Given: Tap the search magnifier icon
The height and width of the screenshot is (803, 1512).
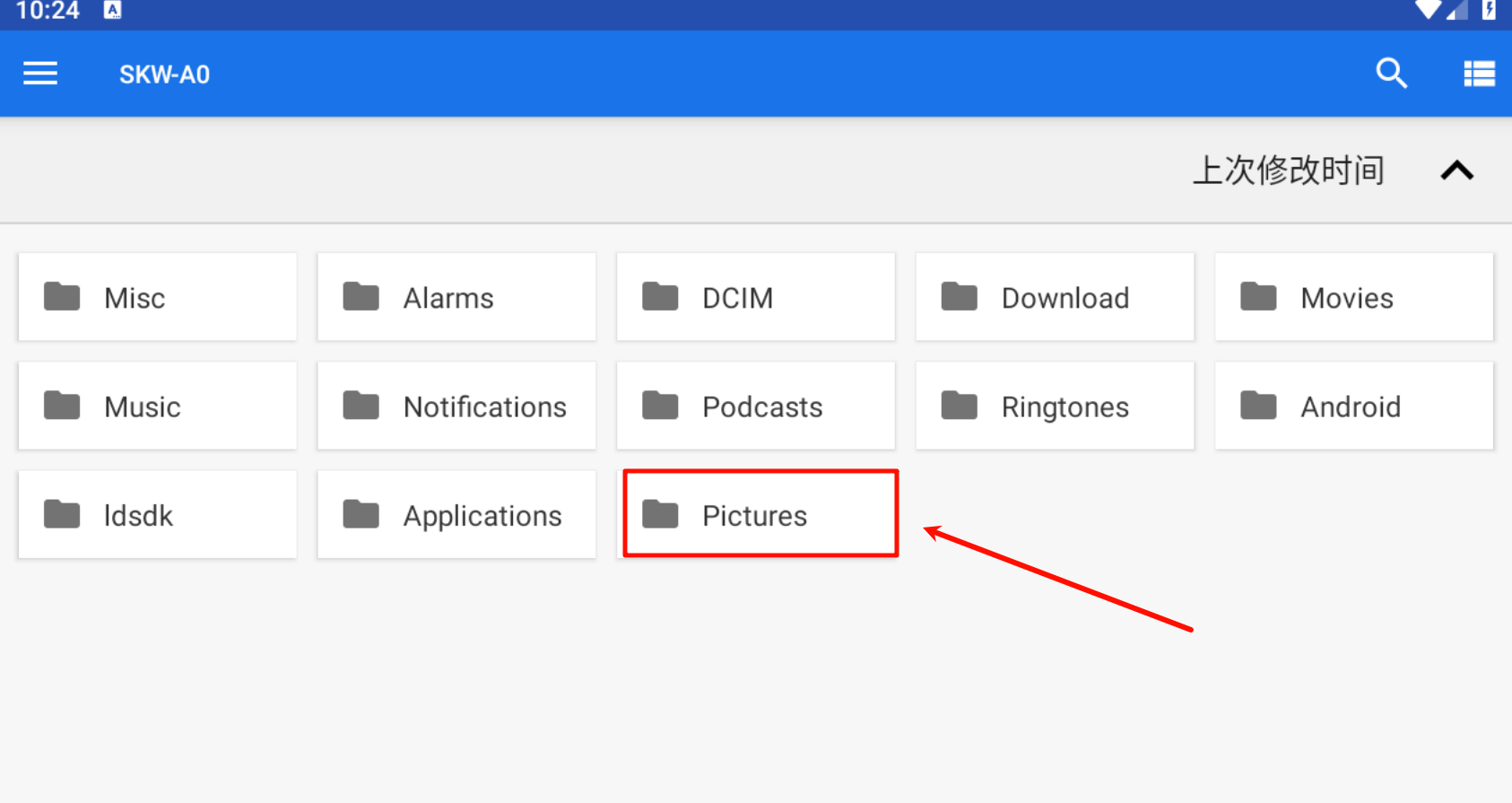Looking at the screenshot, I should coord(1391,74).
